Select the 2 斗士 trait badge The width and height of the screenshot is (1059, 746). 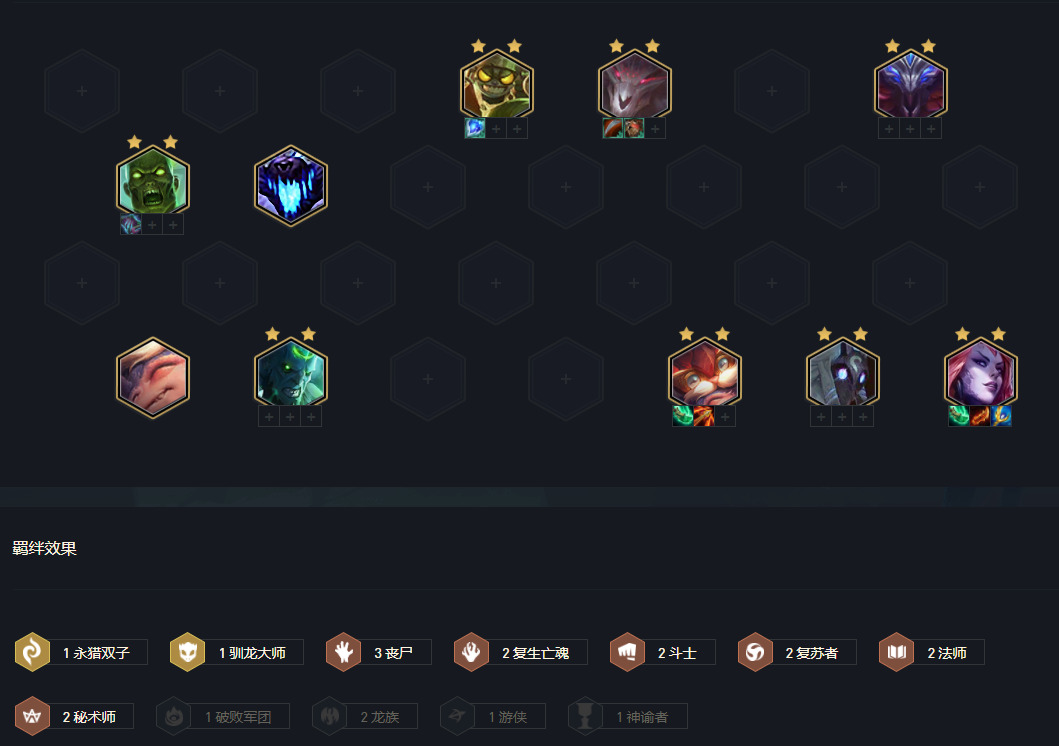pyautogui.click(x=663, y=652)
